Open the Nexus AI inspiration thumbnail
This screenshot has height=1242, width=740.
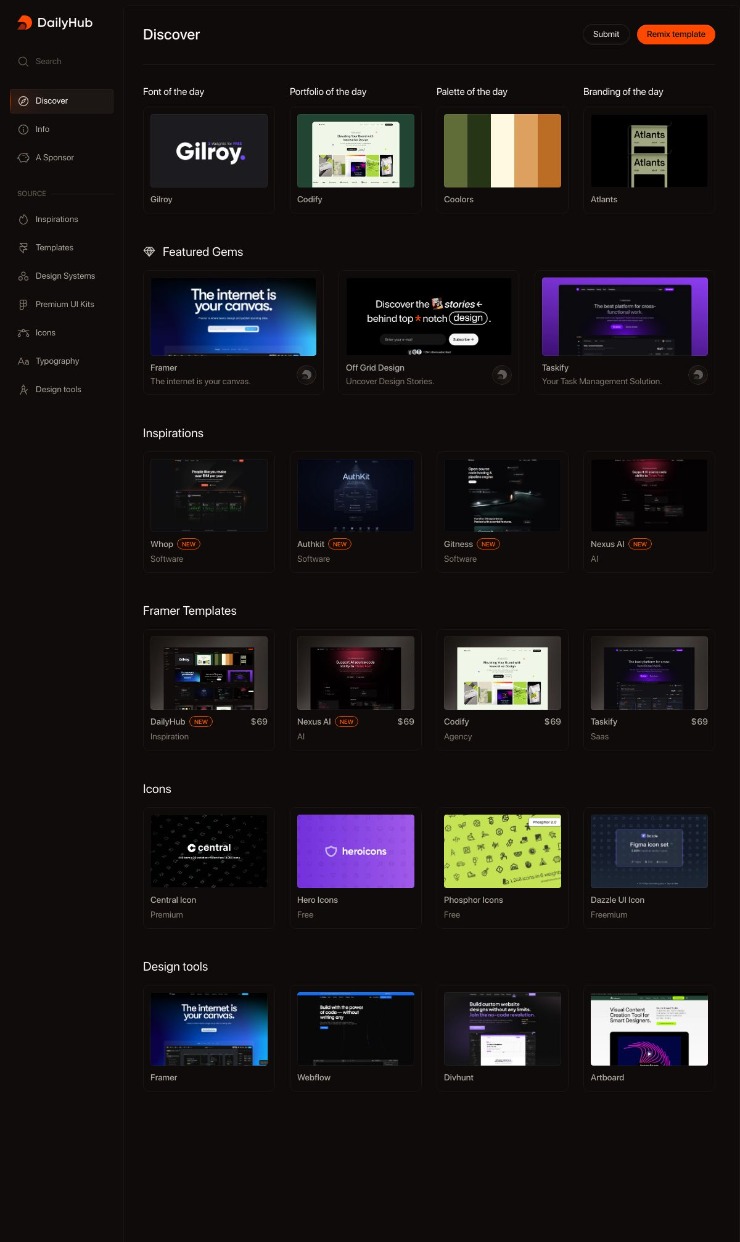coord(649,495)
